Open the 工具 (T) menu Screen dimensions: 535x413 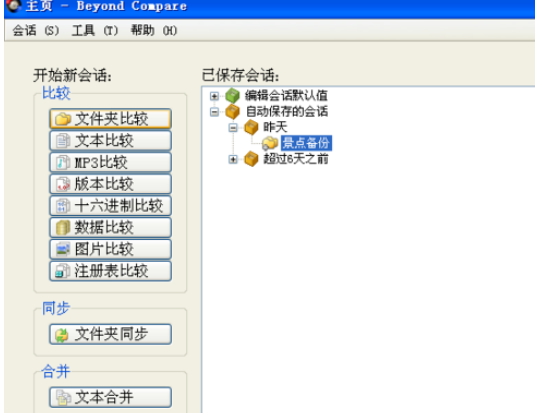(95, 31)
